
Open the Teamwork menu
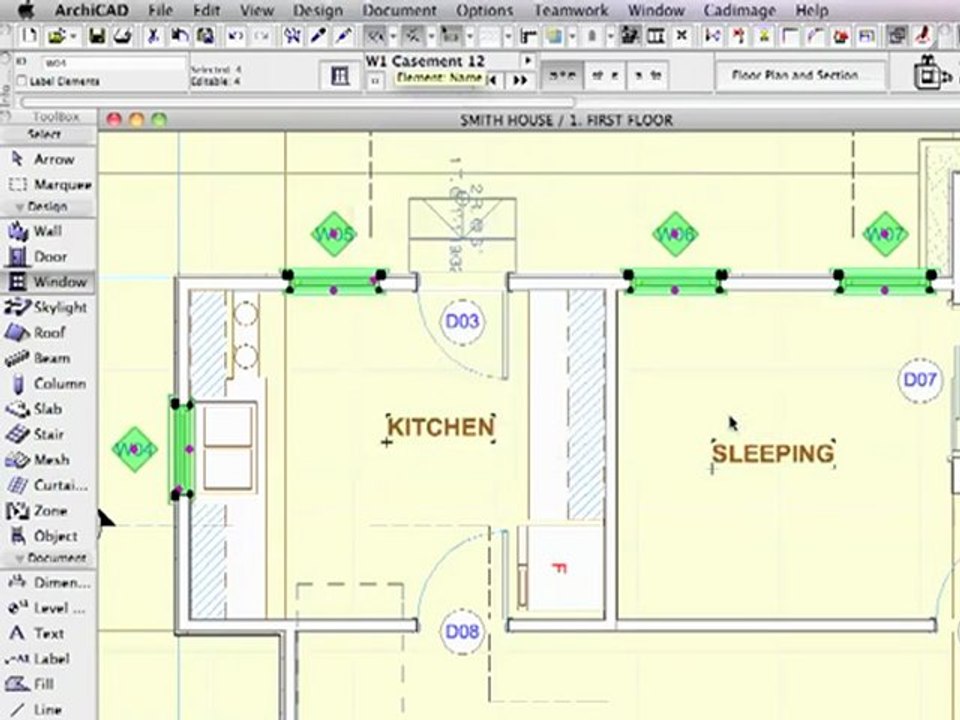[571, 10]
